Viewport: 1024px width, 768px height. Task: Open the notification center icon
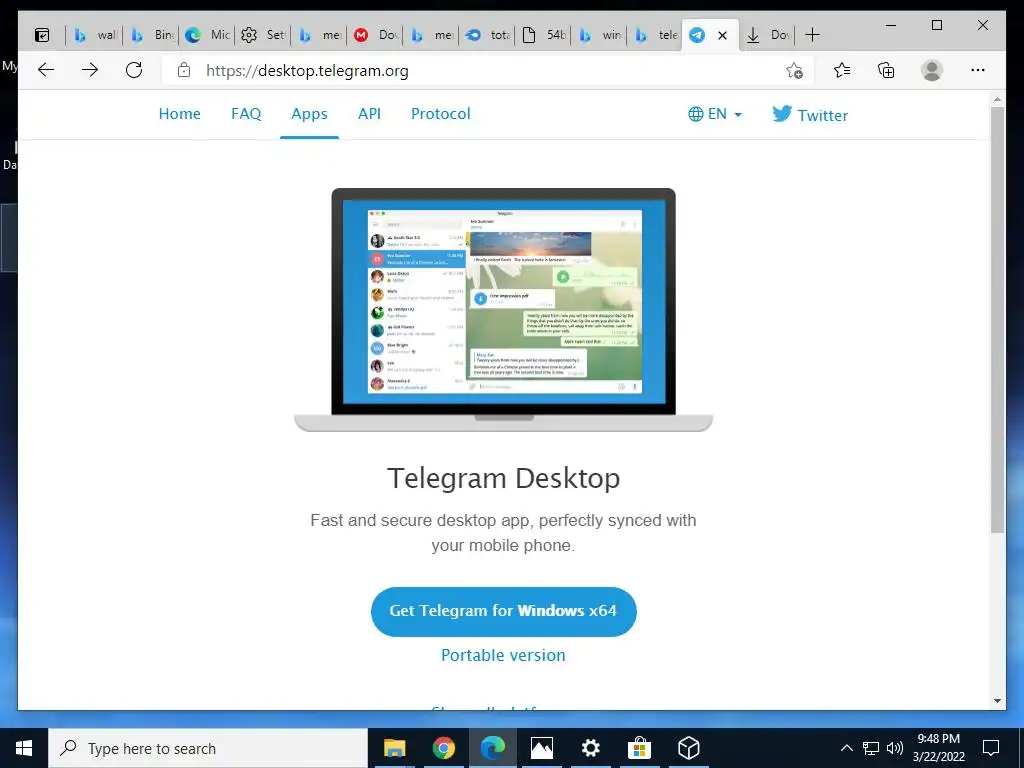991,748
